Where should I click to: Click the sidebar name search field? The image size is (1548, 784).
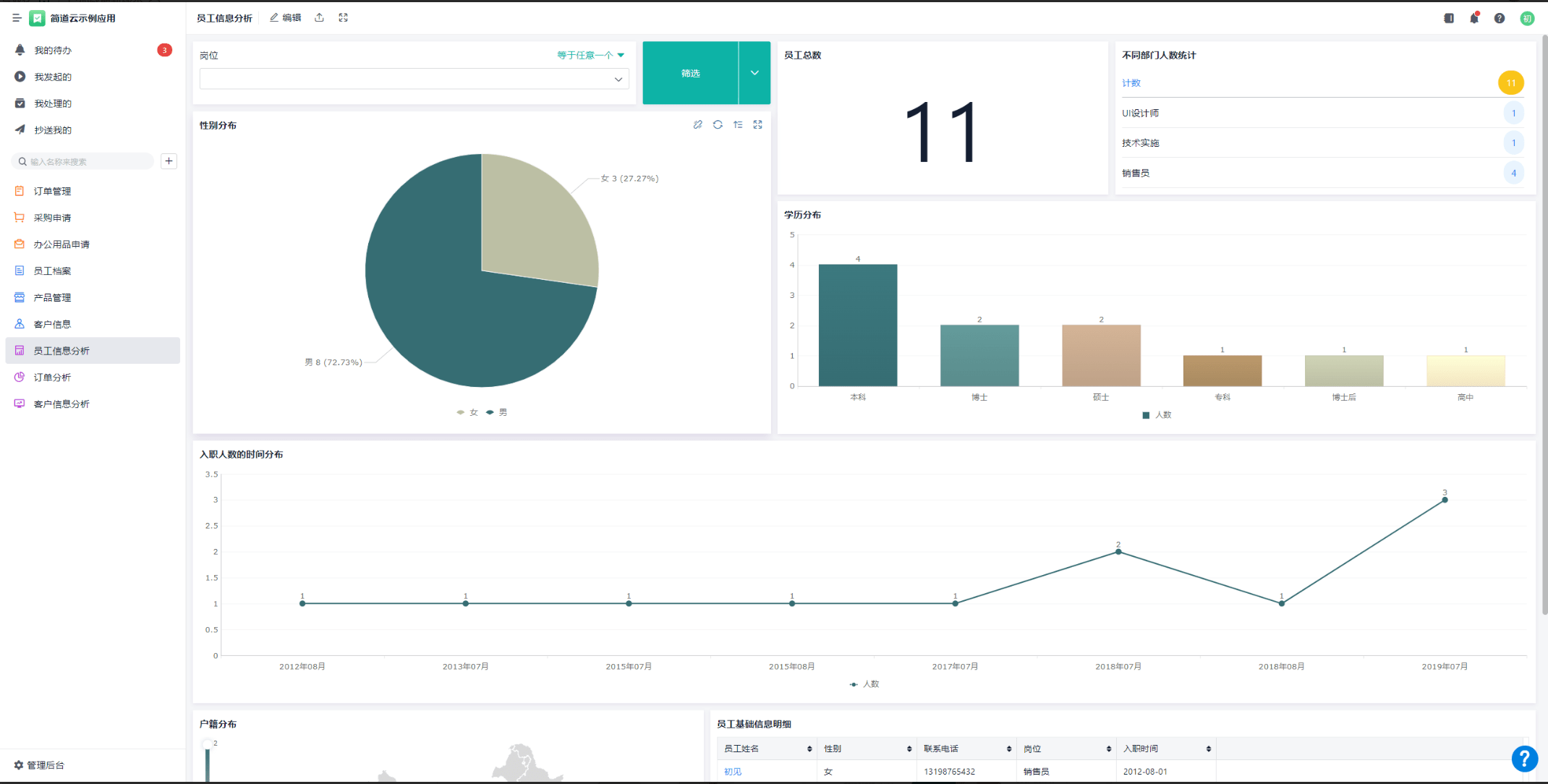click(83, 161)
